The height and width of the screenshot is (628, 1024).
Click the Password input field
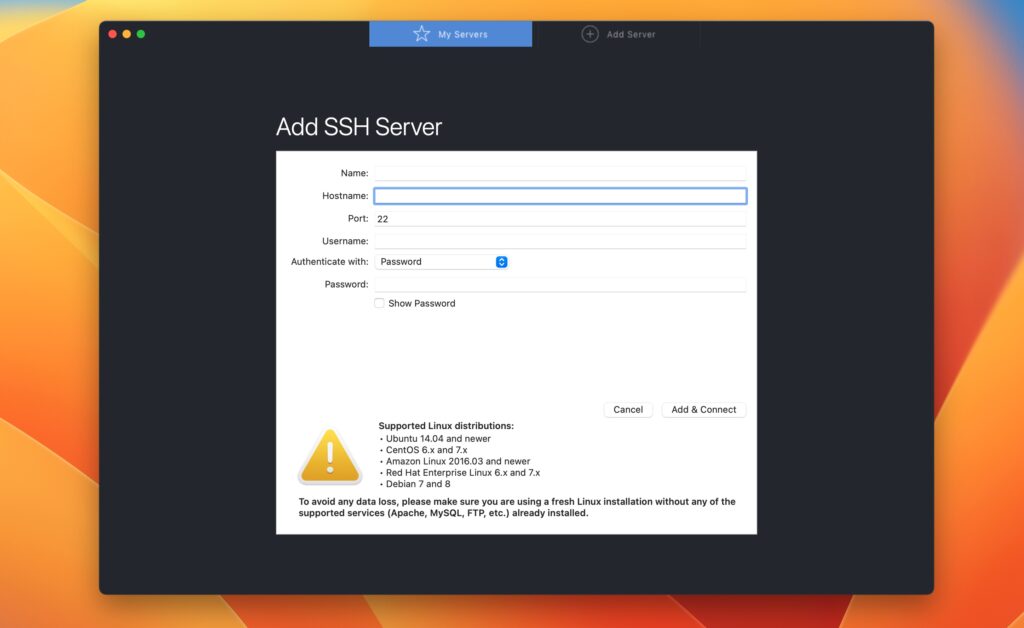[x=560, y=284]
